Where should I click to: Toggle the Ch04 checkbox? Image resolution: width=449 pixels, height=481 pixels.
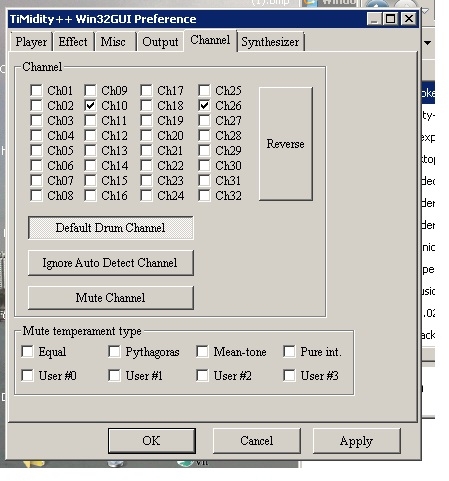point(36,135)
